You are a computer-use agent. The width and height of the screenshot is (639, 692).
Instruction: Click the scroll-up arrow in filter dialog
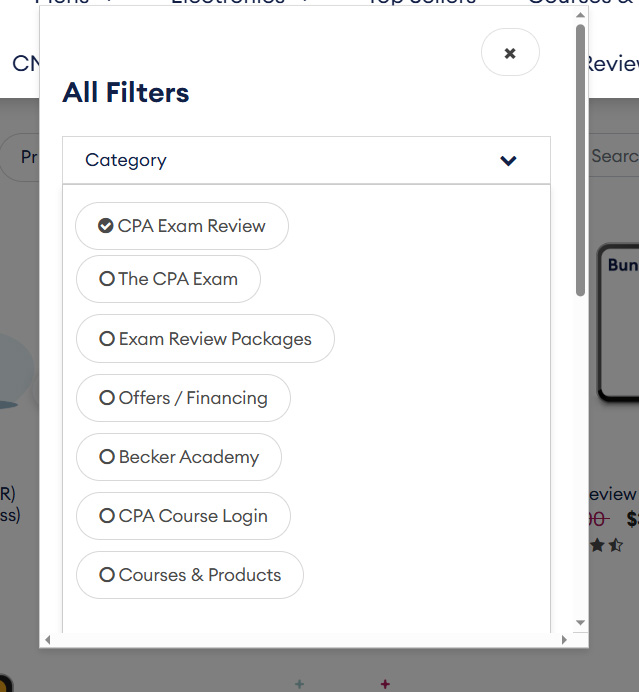point(581,14)
